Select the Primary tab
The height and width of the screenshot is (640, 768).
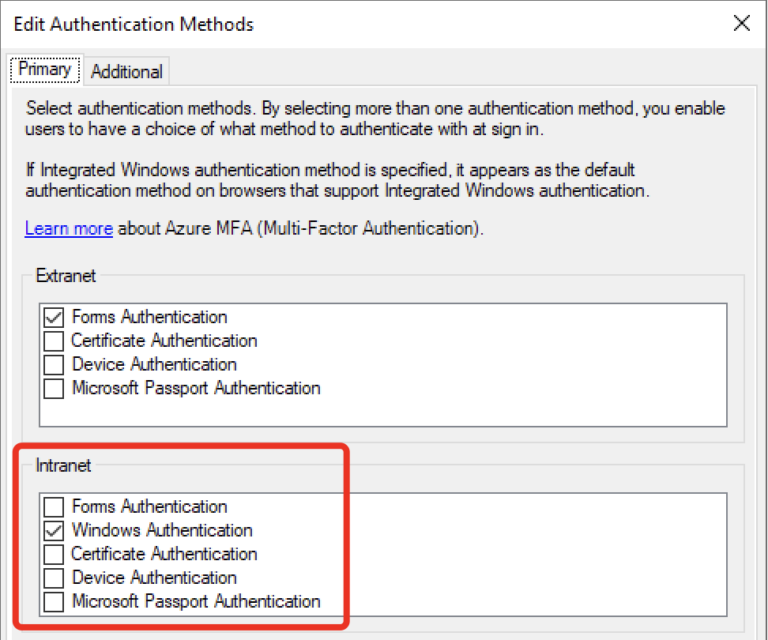(45, 69)
